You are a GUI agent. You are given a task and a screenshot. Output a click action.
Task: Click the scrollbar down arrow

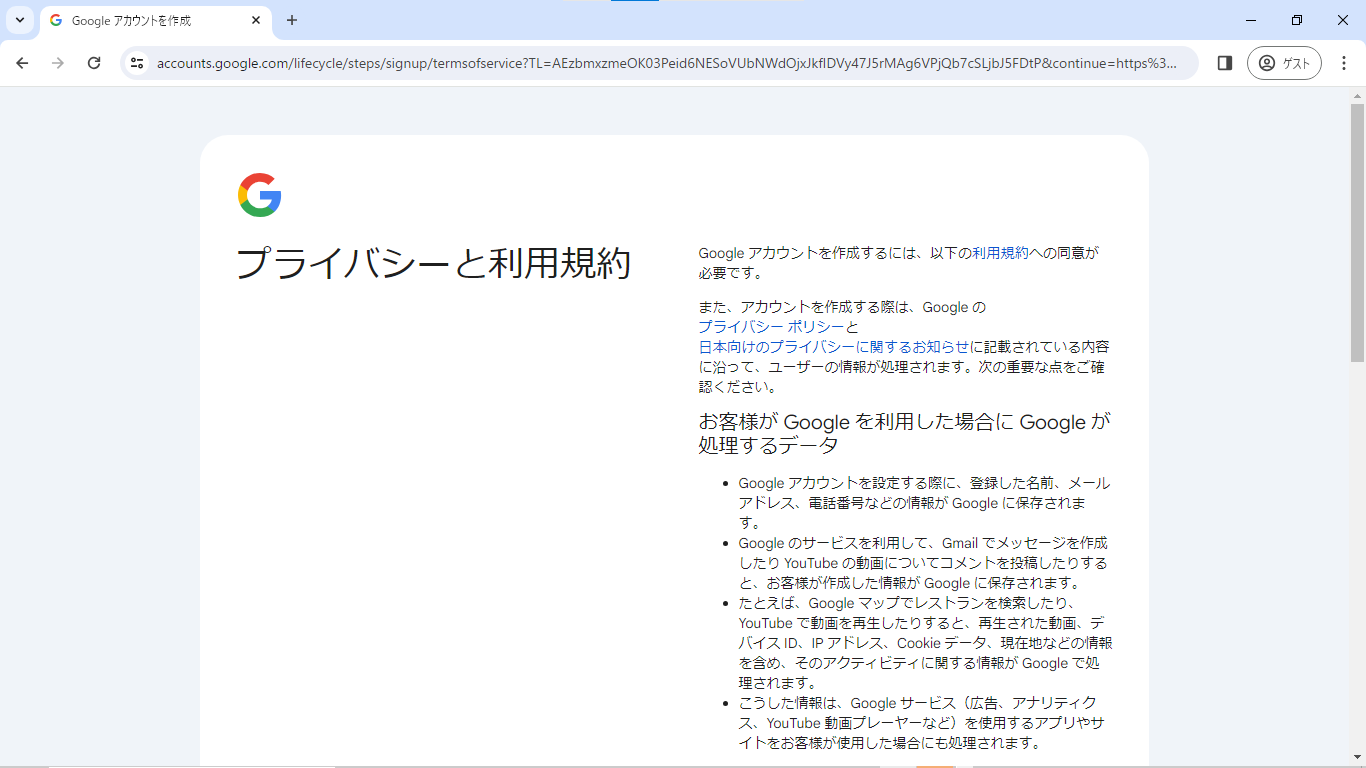click(x=1357, y=759)
